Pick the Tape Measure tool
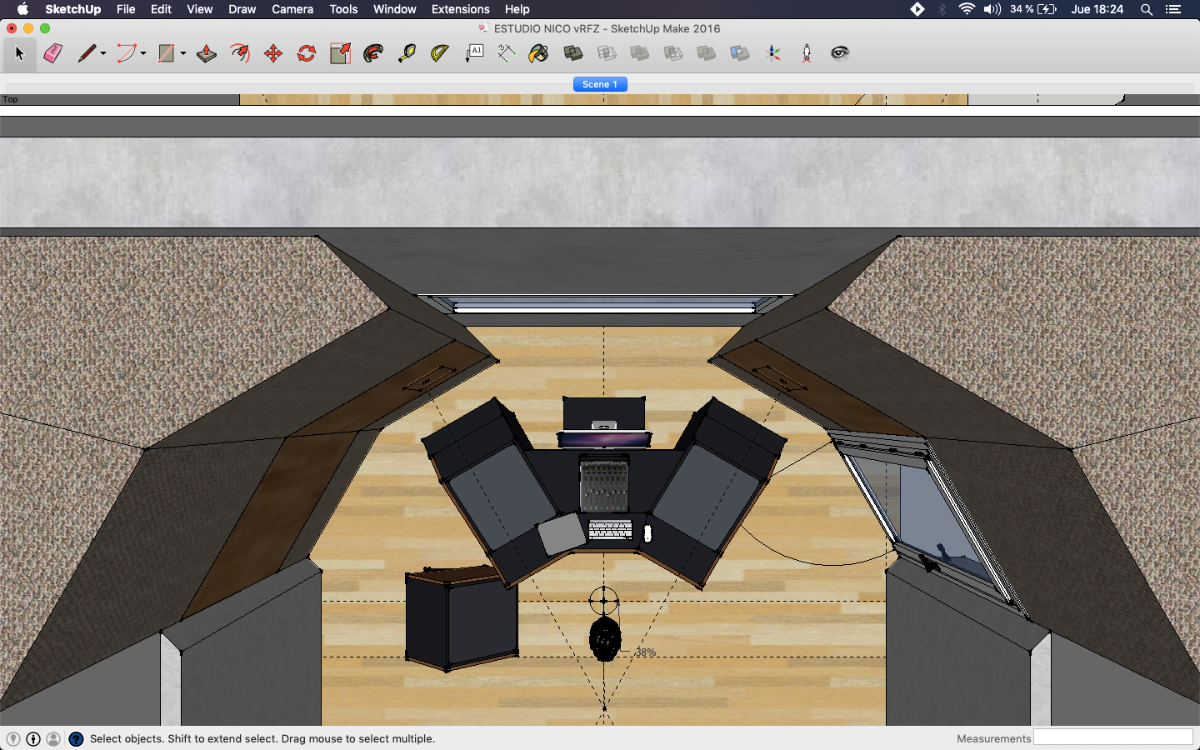 [406, 53]
